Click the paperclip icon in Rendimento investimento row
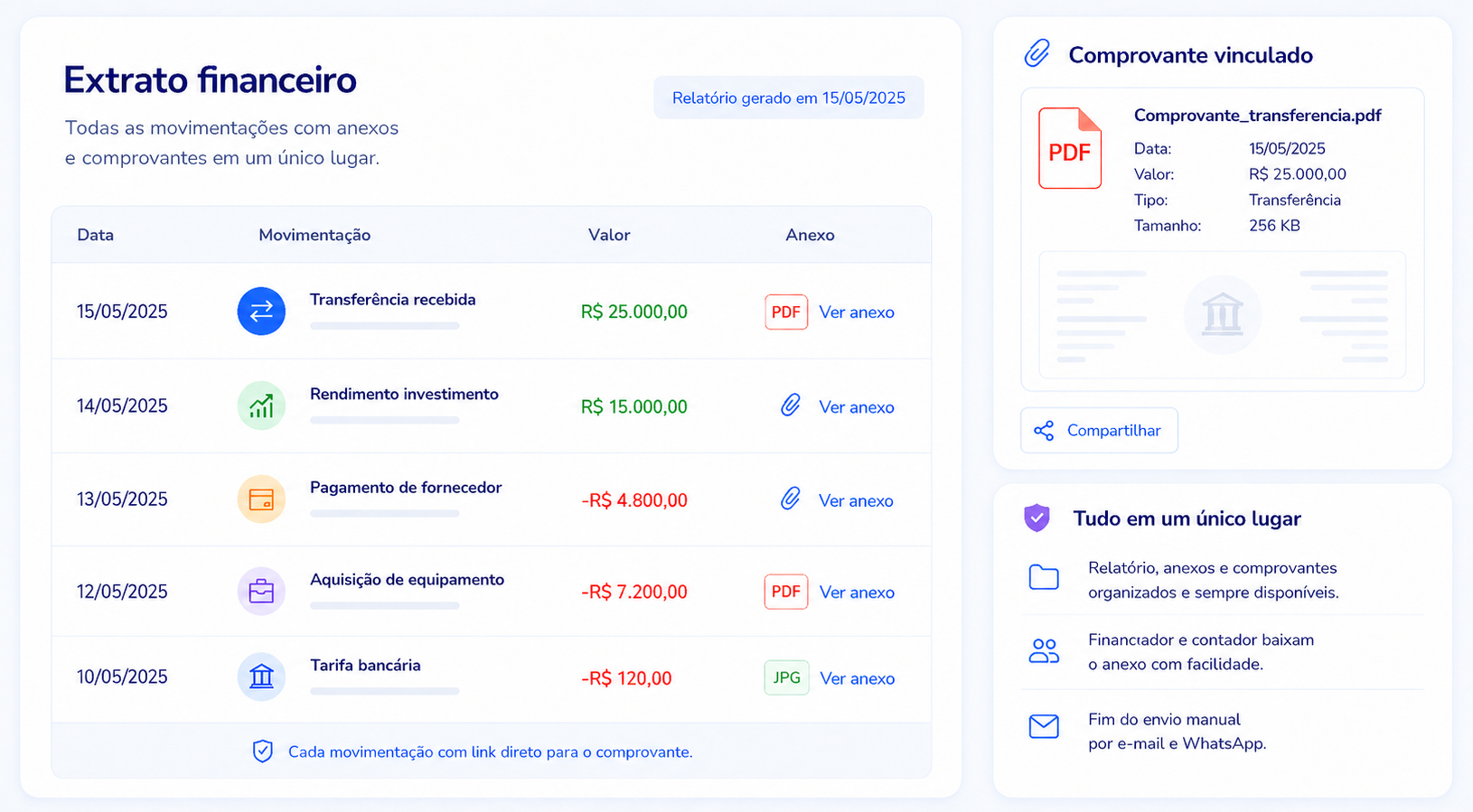This screenshot has height=812, width=1473. tap(791, 406)
